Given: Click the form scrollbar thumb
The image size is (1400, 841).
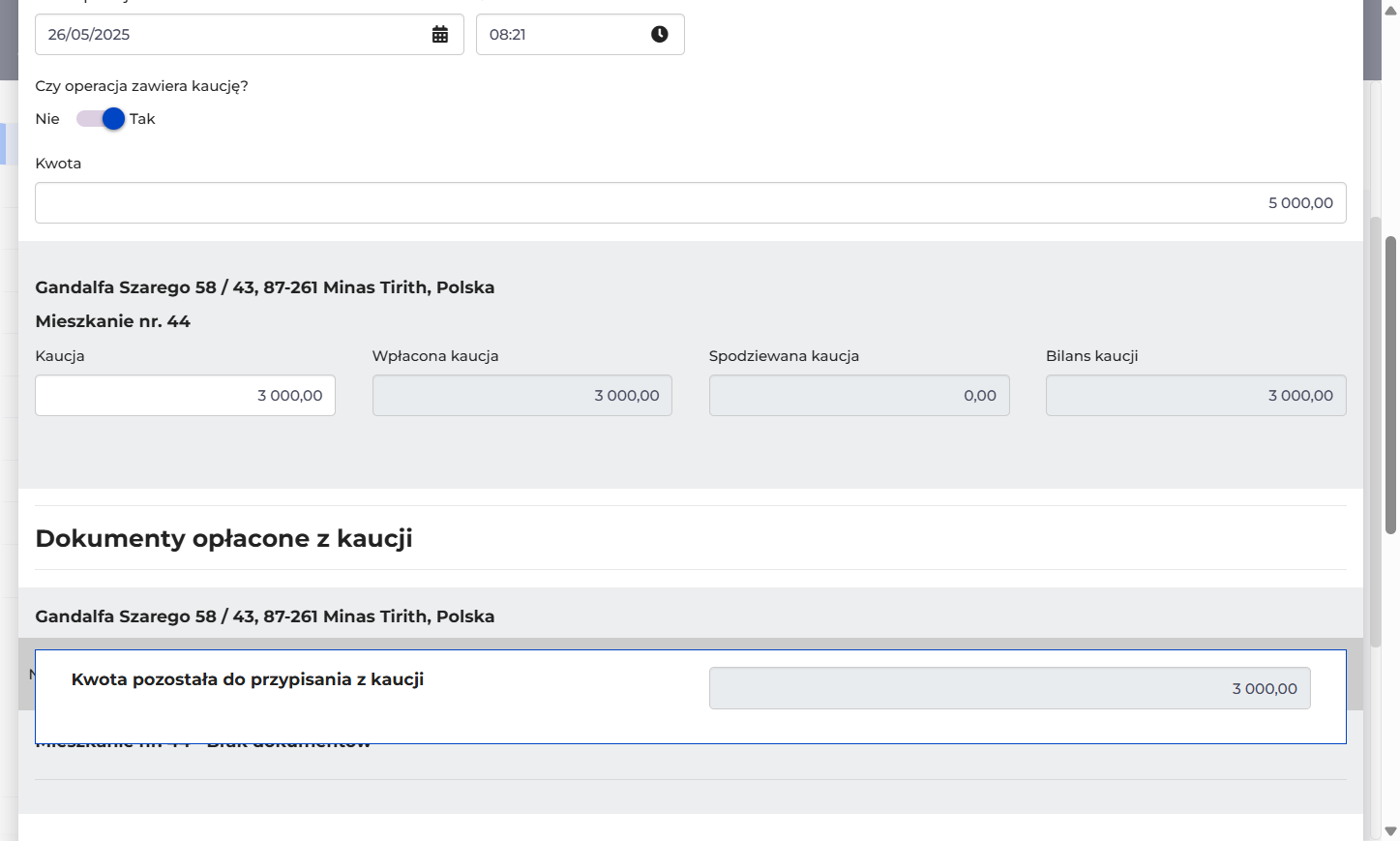Looking at the screenshot, I should coord(1391,384).
